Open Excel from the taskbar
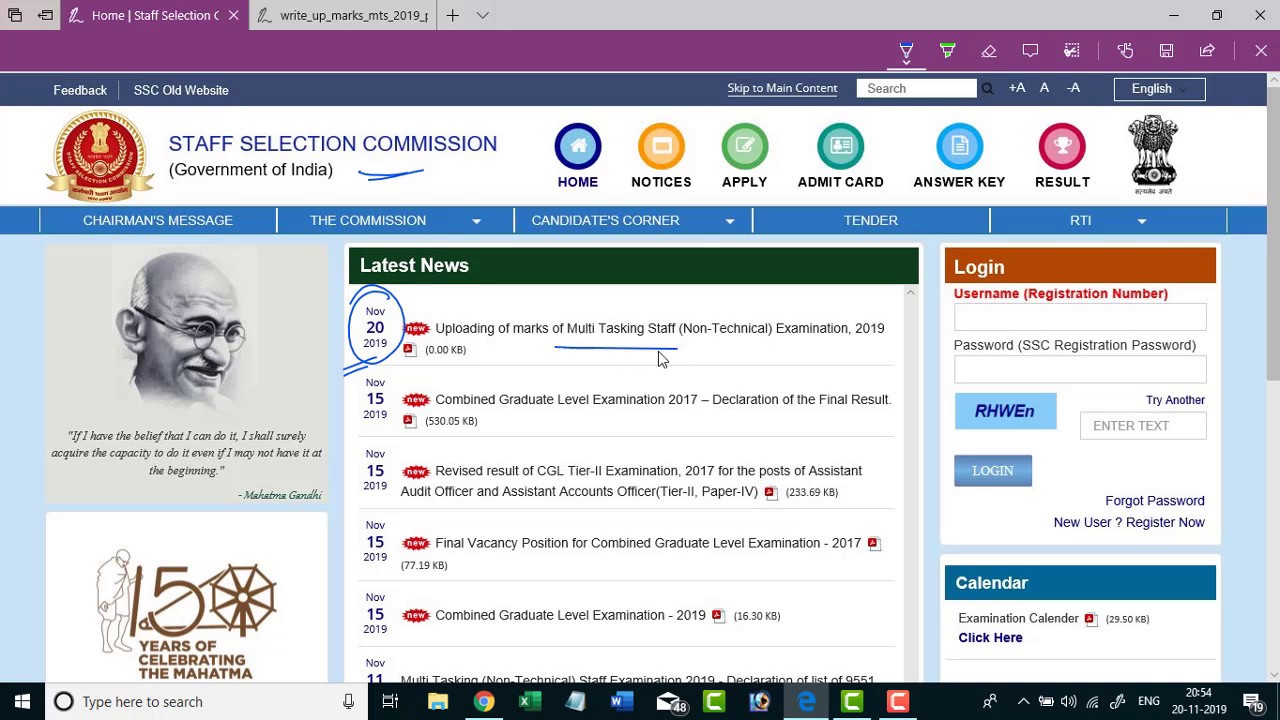Screen dimensions: 1280x720 pyautogui.click(x=530, y=702)
